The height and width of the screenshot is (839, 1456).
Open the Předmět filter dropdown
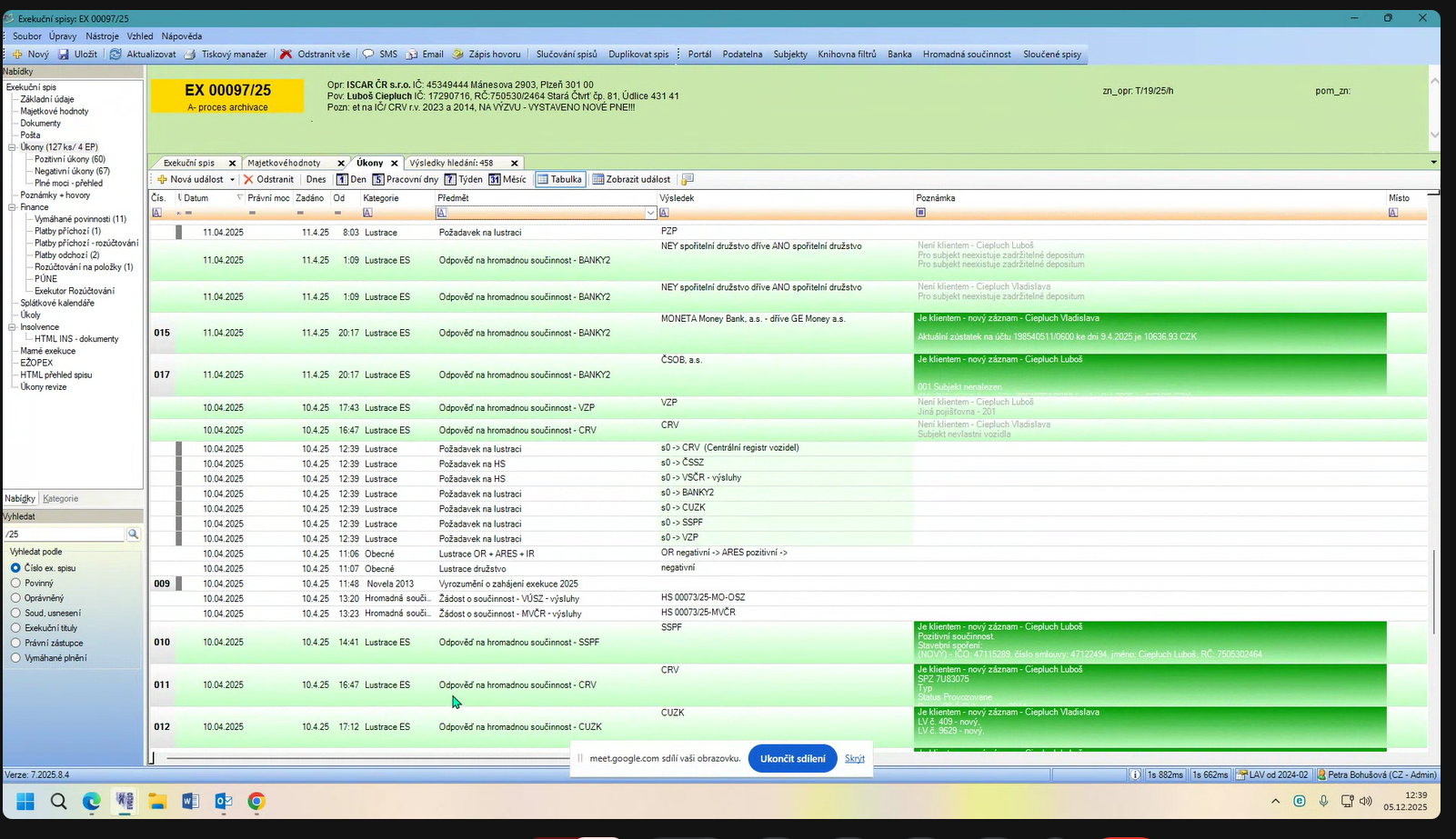click(x=650, y=213)
